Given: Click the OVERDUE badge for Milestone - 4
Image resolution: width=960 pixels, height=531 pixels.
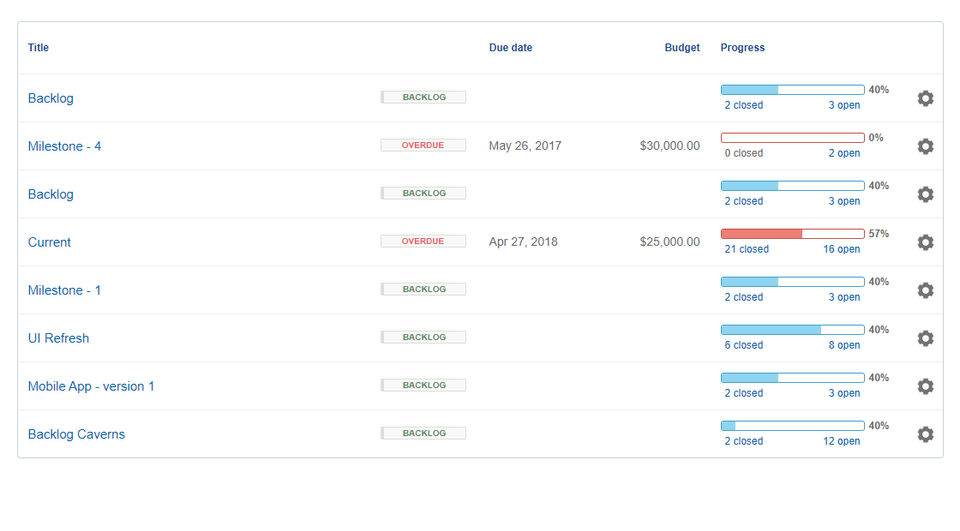Looking at the screenshot, I should click(x=423, y=145).
